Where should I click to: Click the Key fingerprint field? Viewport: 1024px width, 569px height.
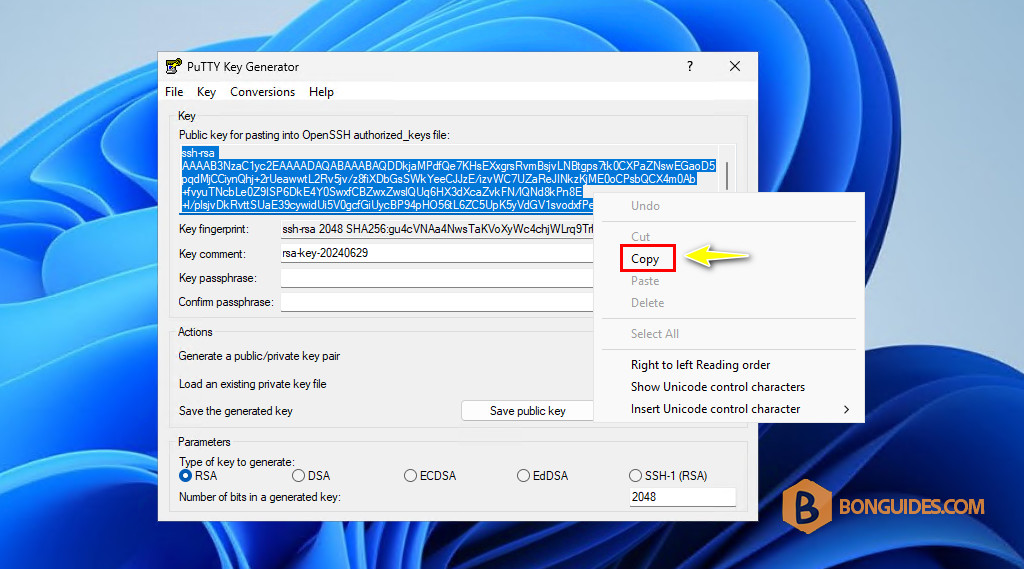click(x=437, y=229)
